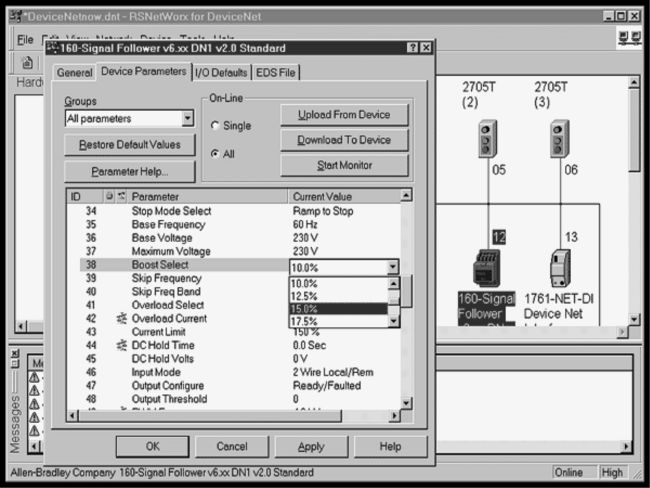
Task: Switch to the General tab
Action: coord(74,73)
